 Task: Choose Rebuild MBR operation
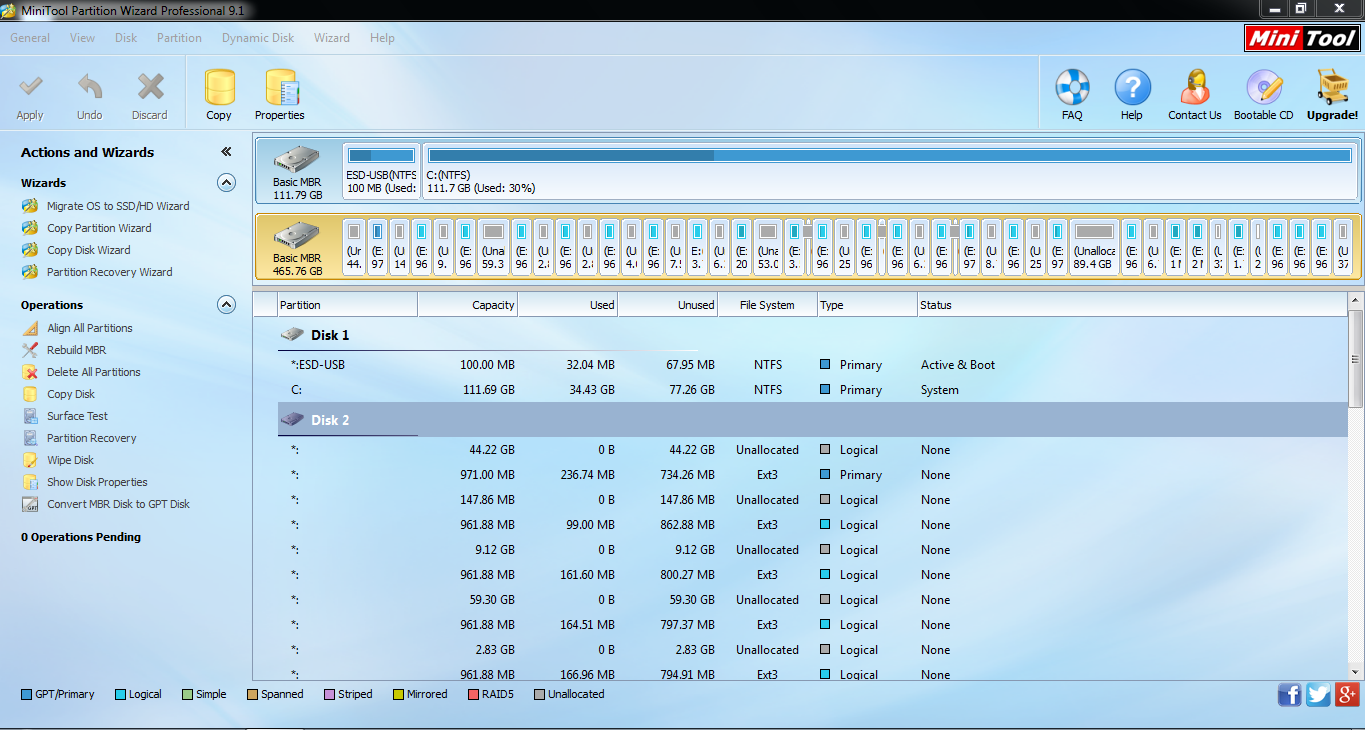pos(76,350)
